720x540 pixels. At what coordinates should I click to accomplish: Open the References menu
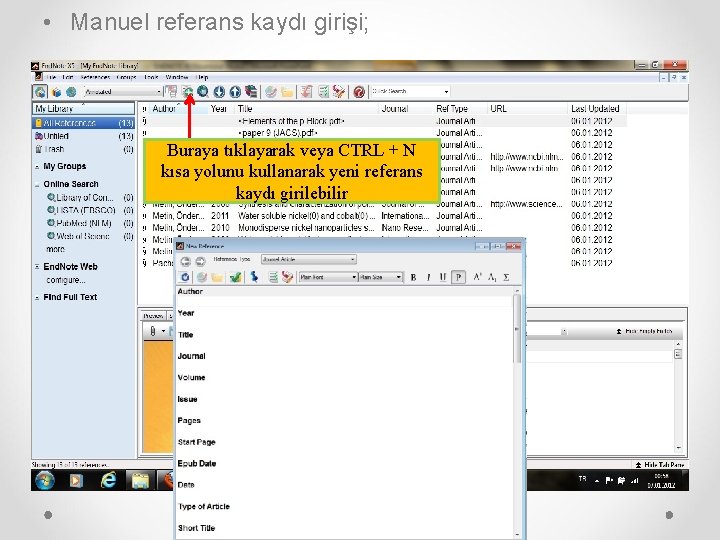95,77
